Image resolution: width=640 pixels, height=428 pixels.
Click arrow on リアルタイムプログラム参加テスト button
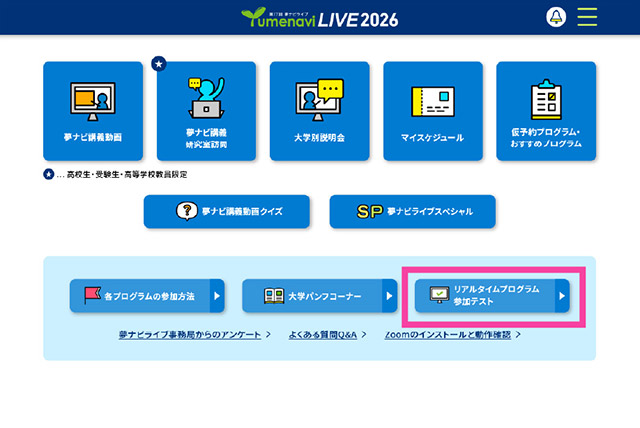point(562,296)
